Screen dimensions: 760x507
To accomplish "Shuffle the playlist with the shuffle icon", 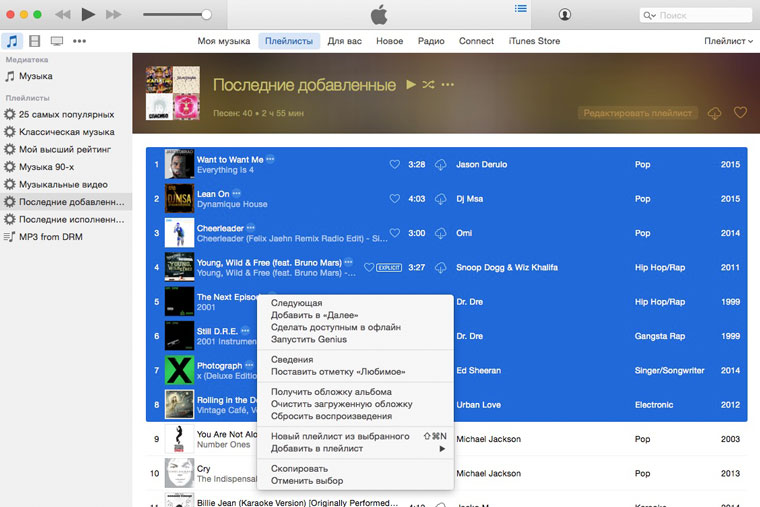I will pos(428,84).
